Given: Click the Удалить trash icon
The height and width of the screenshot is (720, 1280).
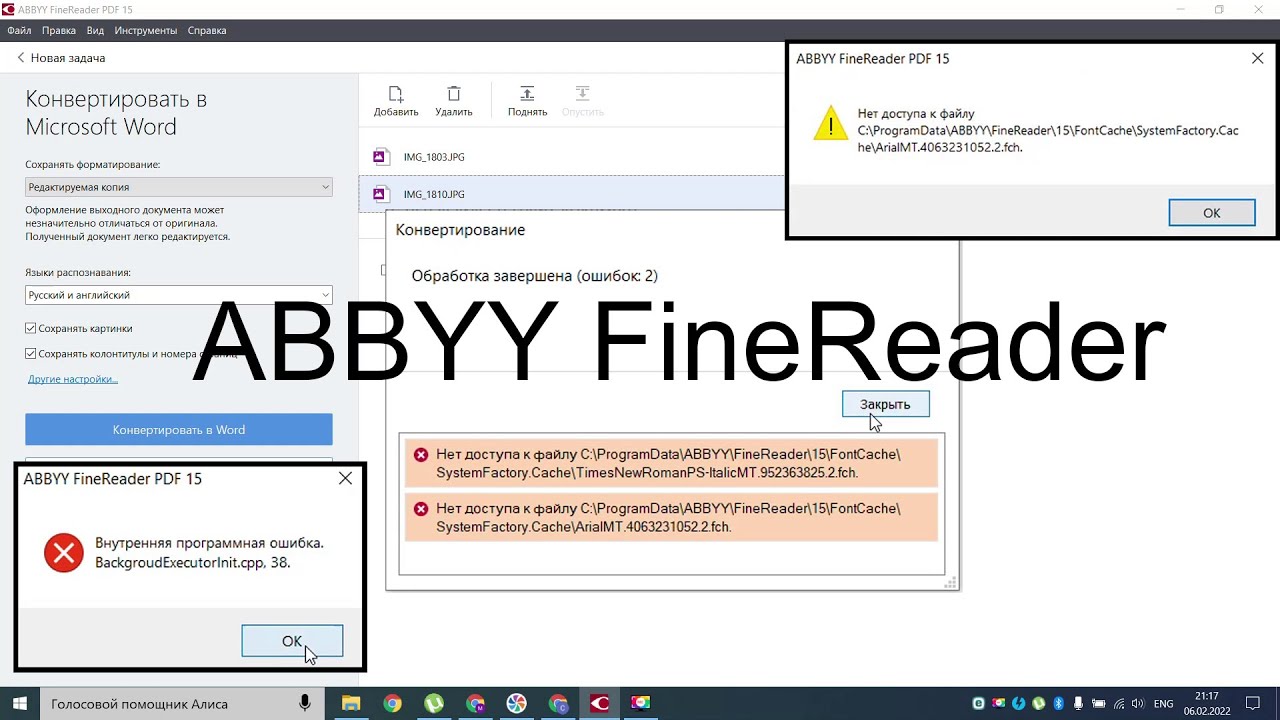Looking at the screenshot, I should tap(454, 94).
